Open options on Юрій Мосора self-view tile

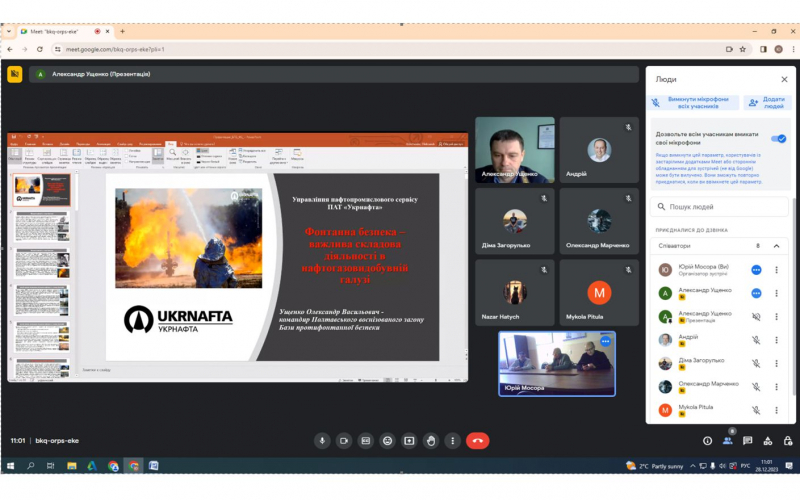606,341
